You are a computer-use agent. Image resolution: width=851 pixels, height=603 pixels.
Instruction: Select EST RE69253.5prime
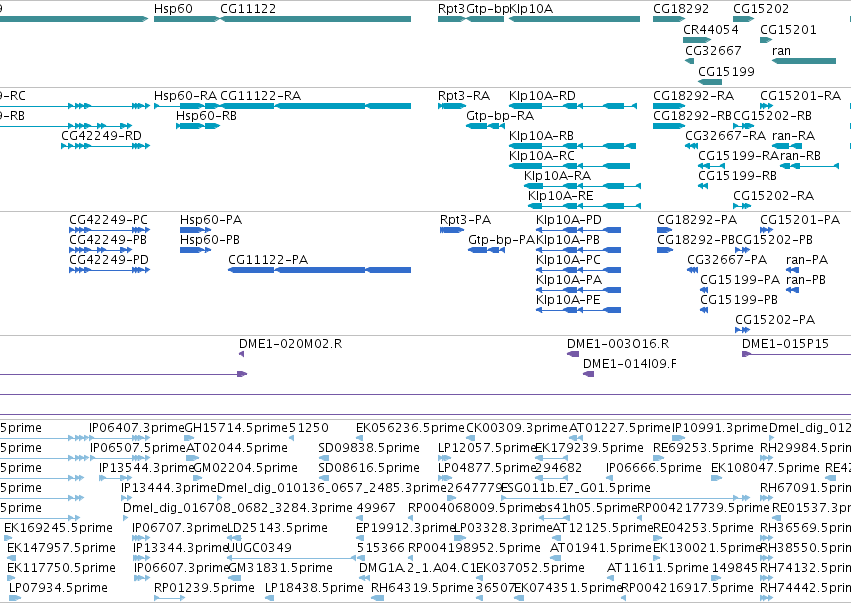coord(703,448)
